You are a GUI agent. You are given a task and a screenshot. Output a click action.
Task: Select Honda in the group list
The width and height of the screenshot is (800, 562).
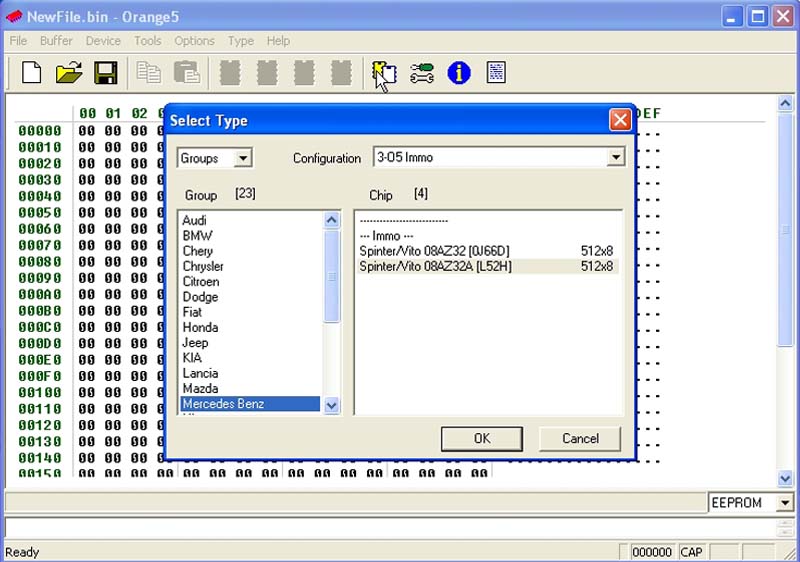tap(250, 327)
